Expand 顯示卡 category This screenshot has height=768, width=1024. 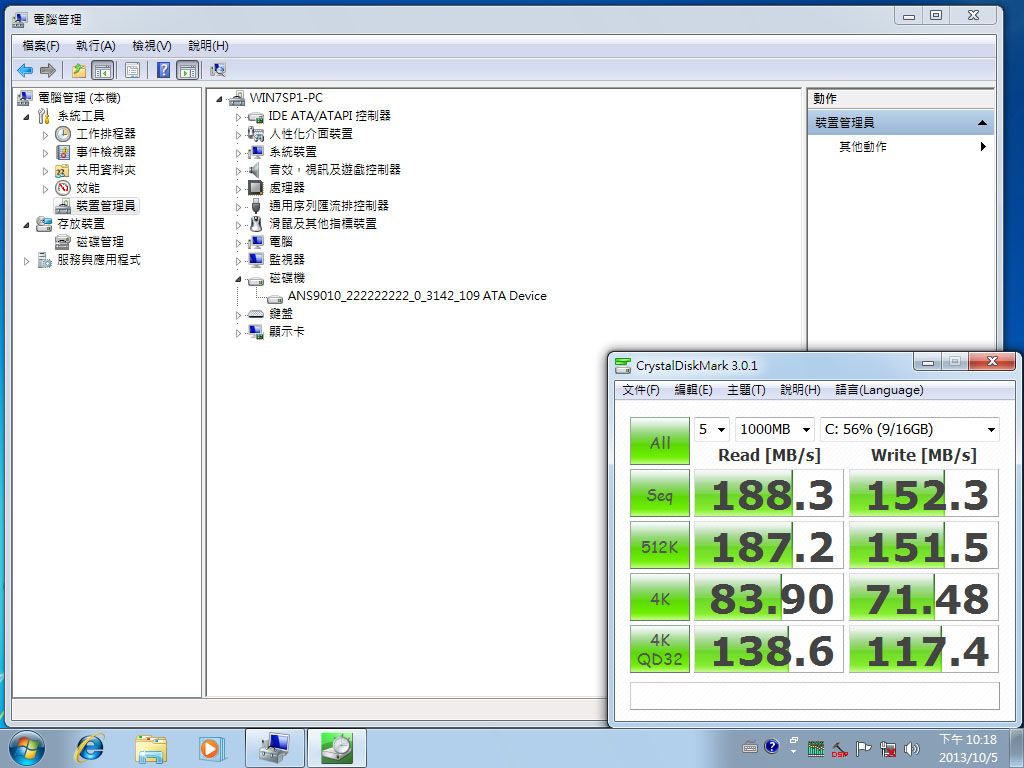tap(238, 333)
